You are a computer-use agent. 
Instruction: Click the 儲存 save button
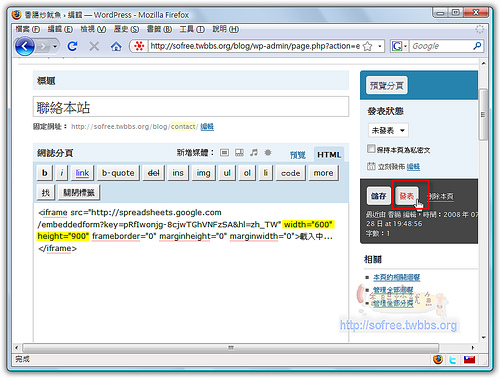[x=379, y=196]
